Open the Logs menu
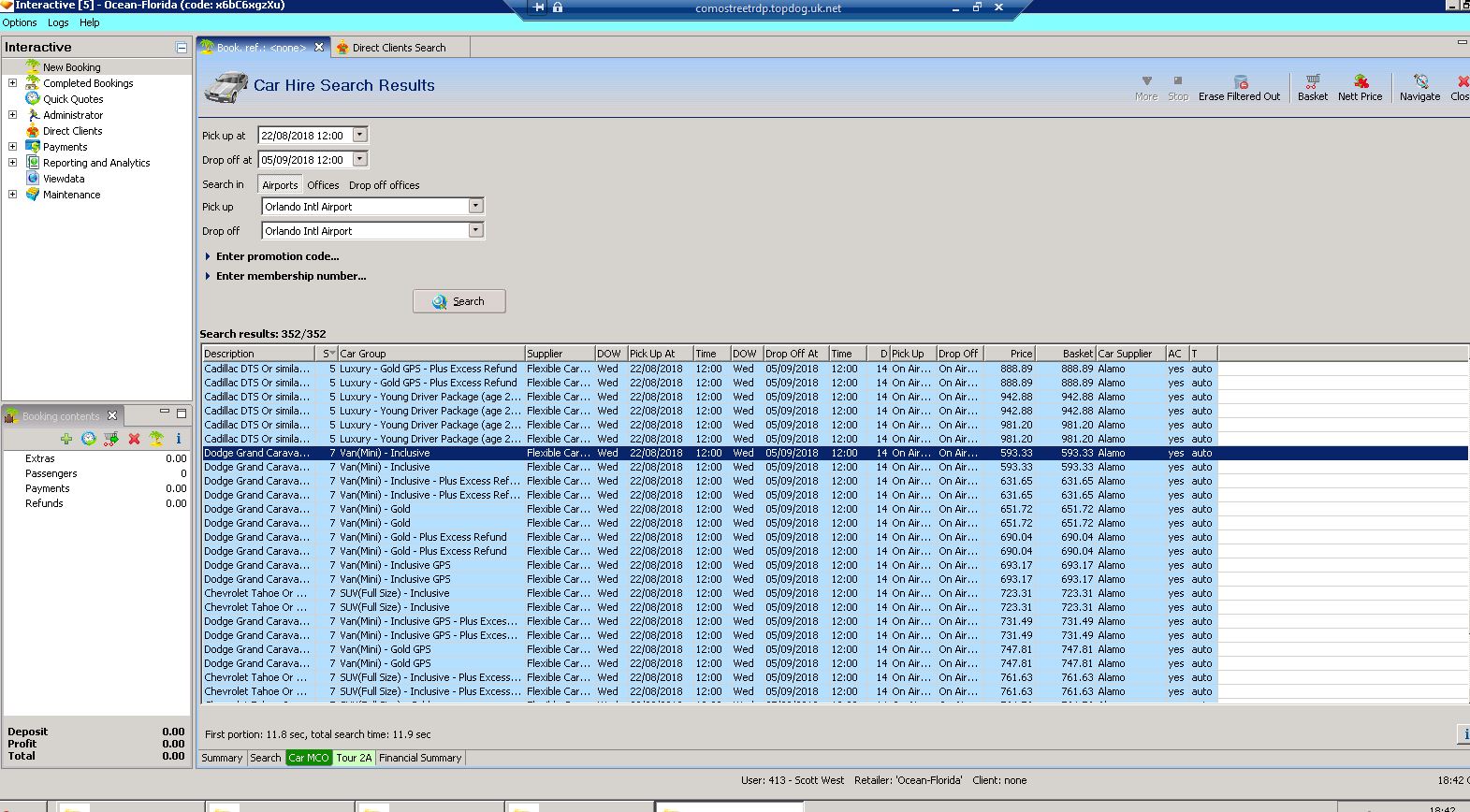 [58, 22]
